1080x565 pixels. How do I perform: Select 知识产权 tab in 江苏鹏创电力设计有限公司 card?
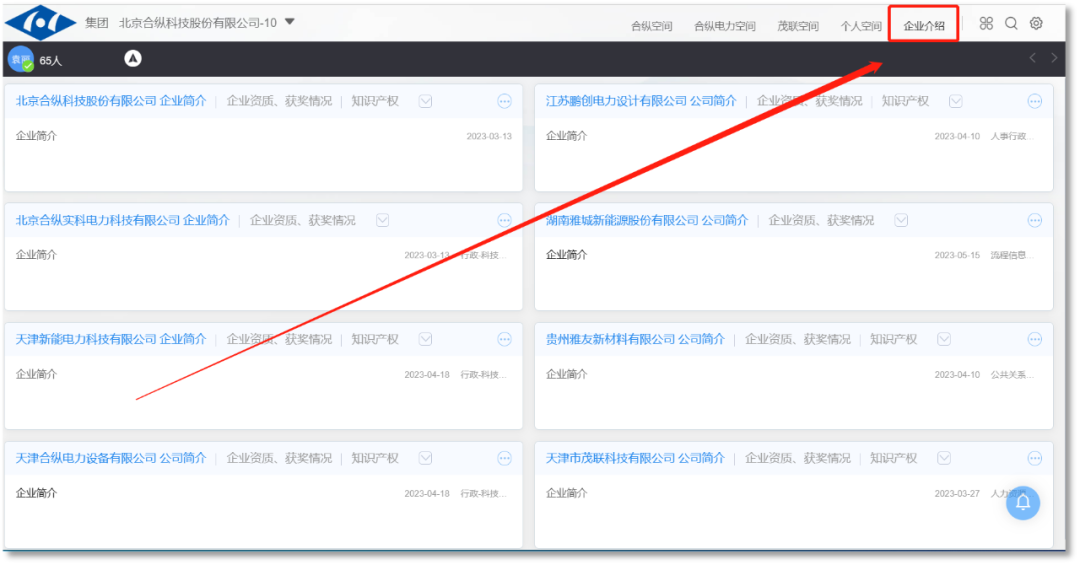905,101
